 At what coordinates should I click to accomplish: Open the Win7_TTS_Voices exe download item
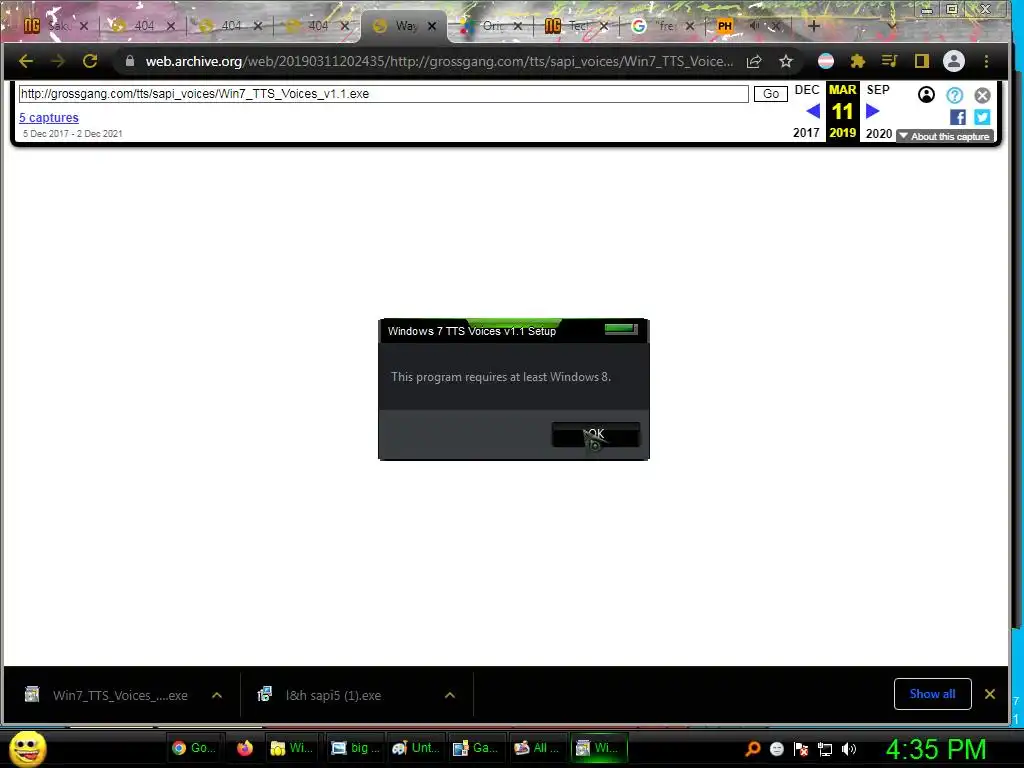(x=108, y=695)
